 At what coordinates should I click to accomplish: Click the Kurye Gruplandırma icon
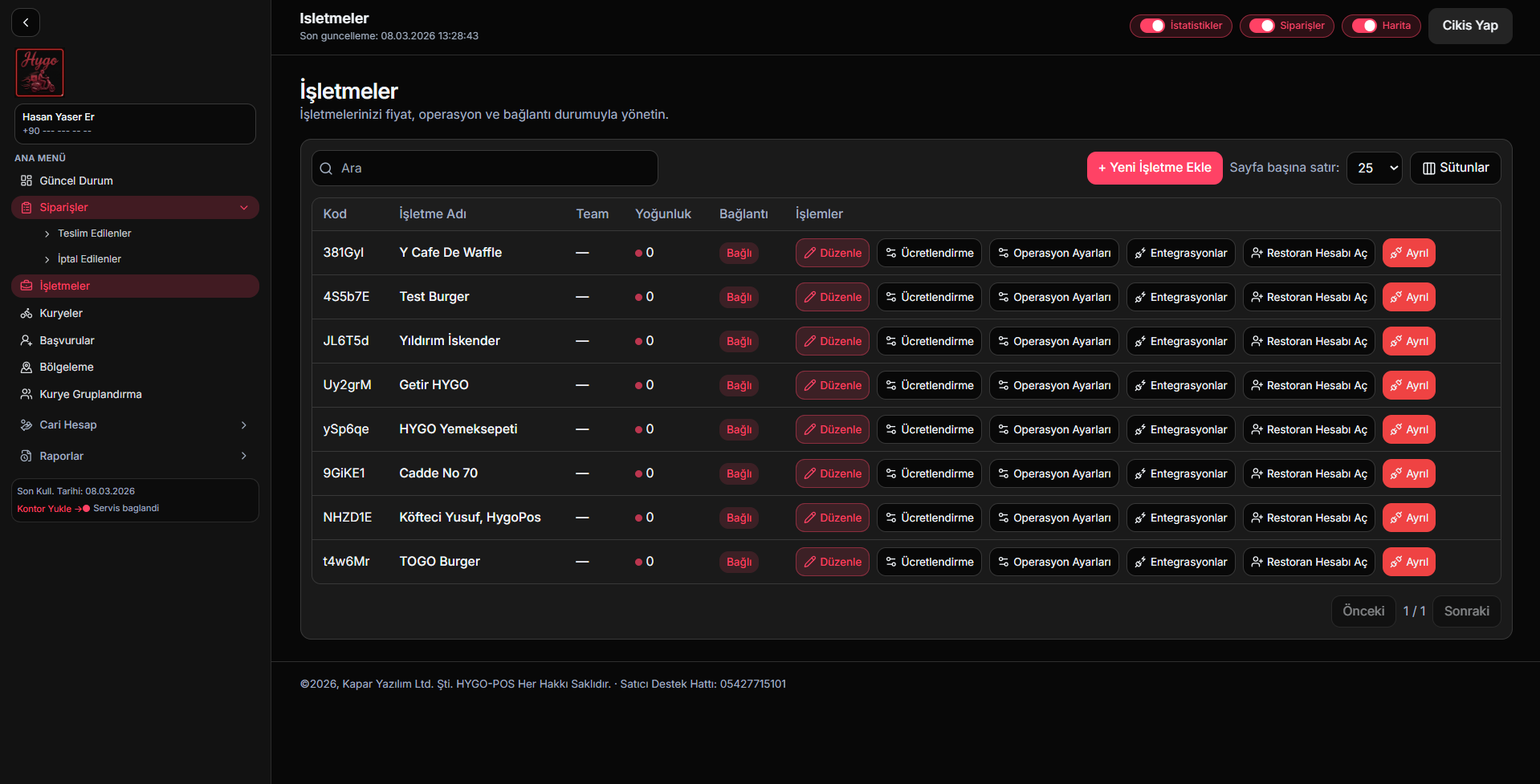pyautogui.click(x=26, y=395)
